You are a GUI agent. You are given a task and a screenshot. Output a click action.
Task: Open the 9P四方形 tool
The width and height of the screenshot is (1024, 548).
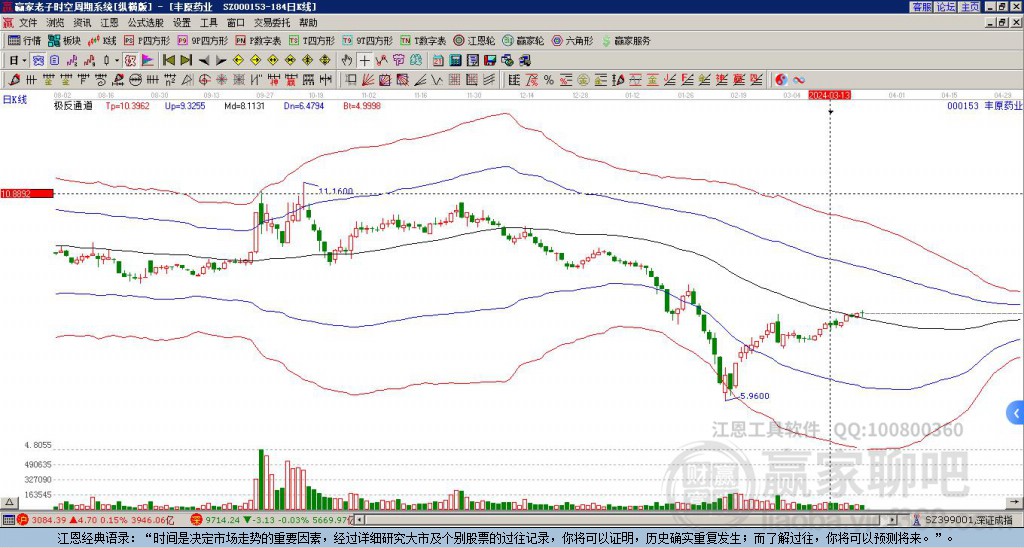202,40
